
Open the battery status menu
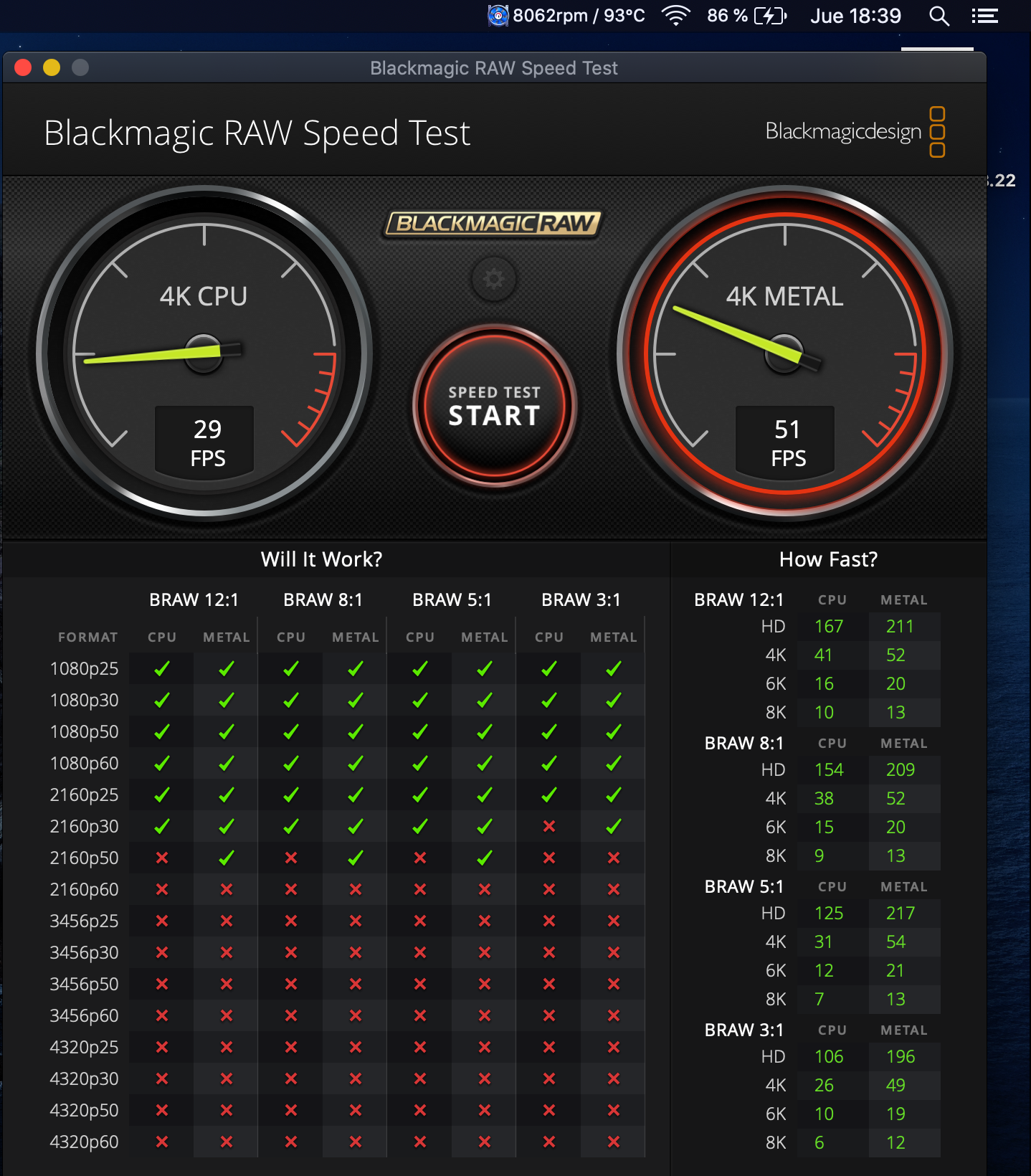pyautogui.click(x=747, y=16)
